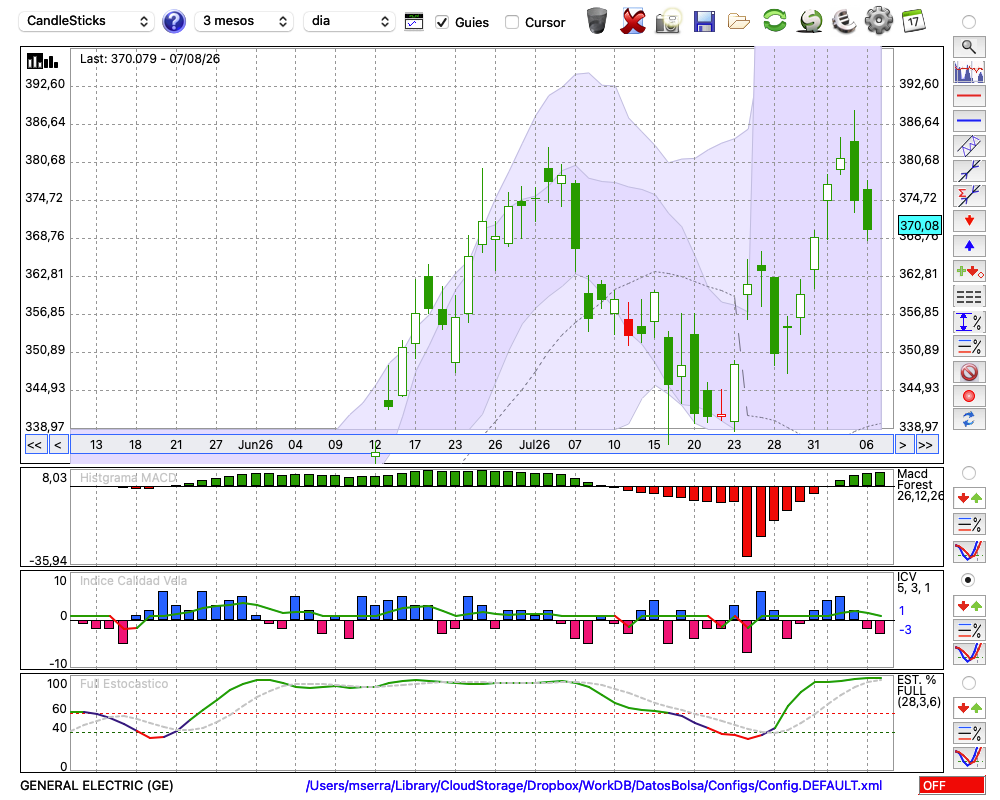Click the << jump back button
Viewport: 1000px width, 800px height.
[35, 445]
